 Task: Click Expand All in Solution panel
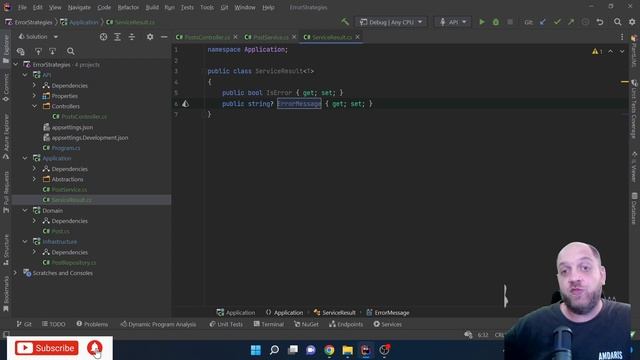click(118, 37)
